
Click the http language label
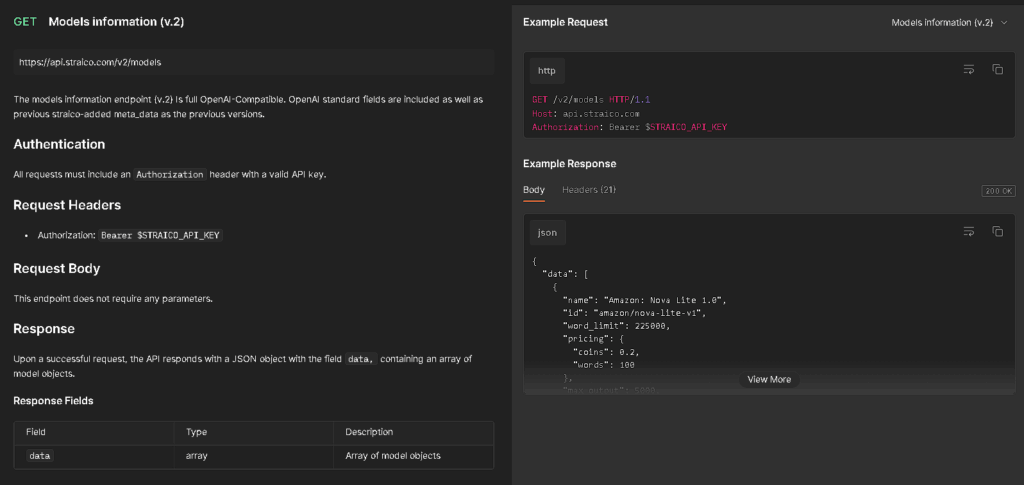pyautogui.click(x=547, y=70)
